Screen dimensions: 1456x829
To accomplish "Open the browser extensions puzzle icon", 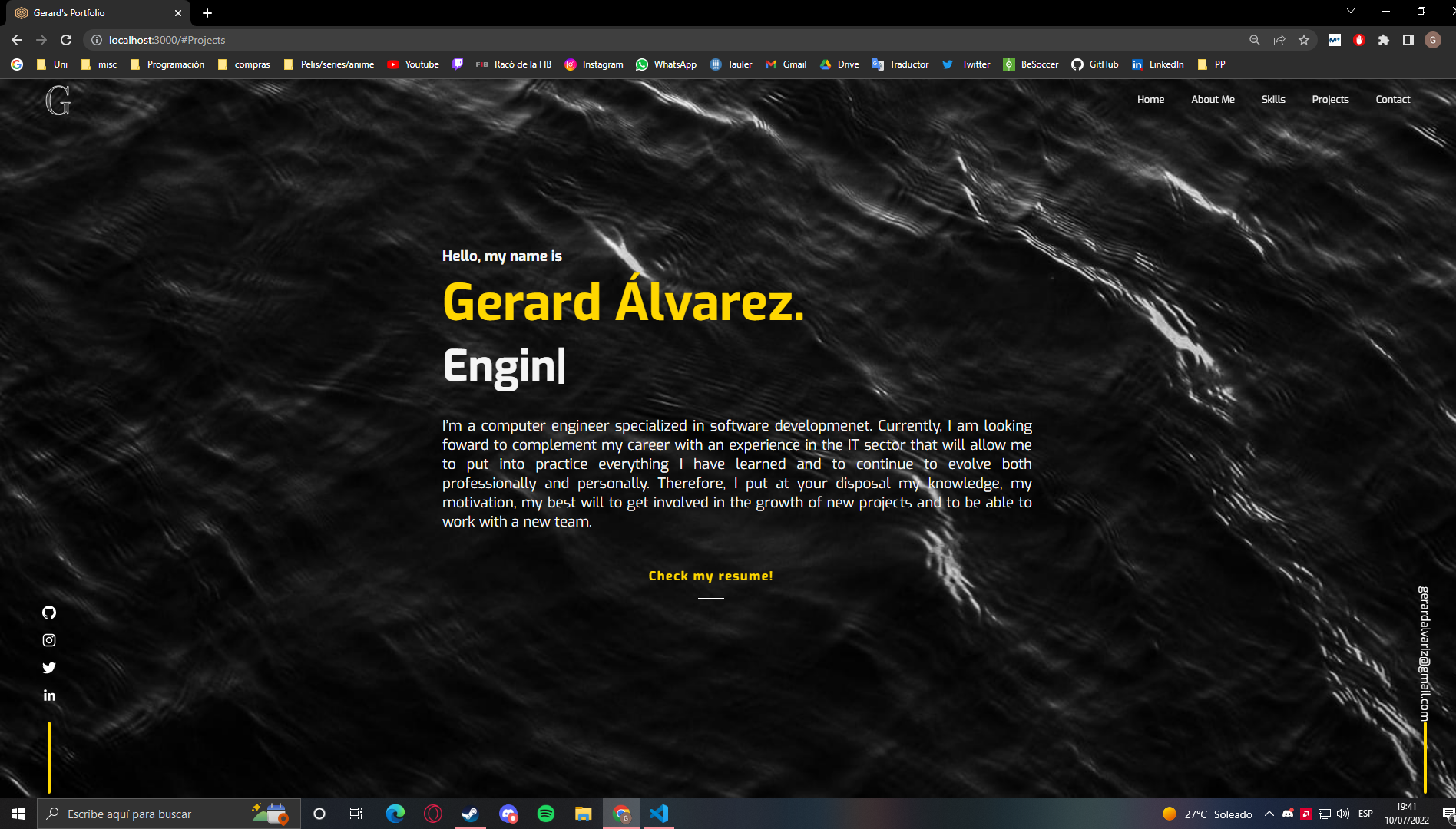I will click(1385, 40).
